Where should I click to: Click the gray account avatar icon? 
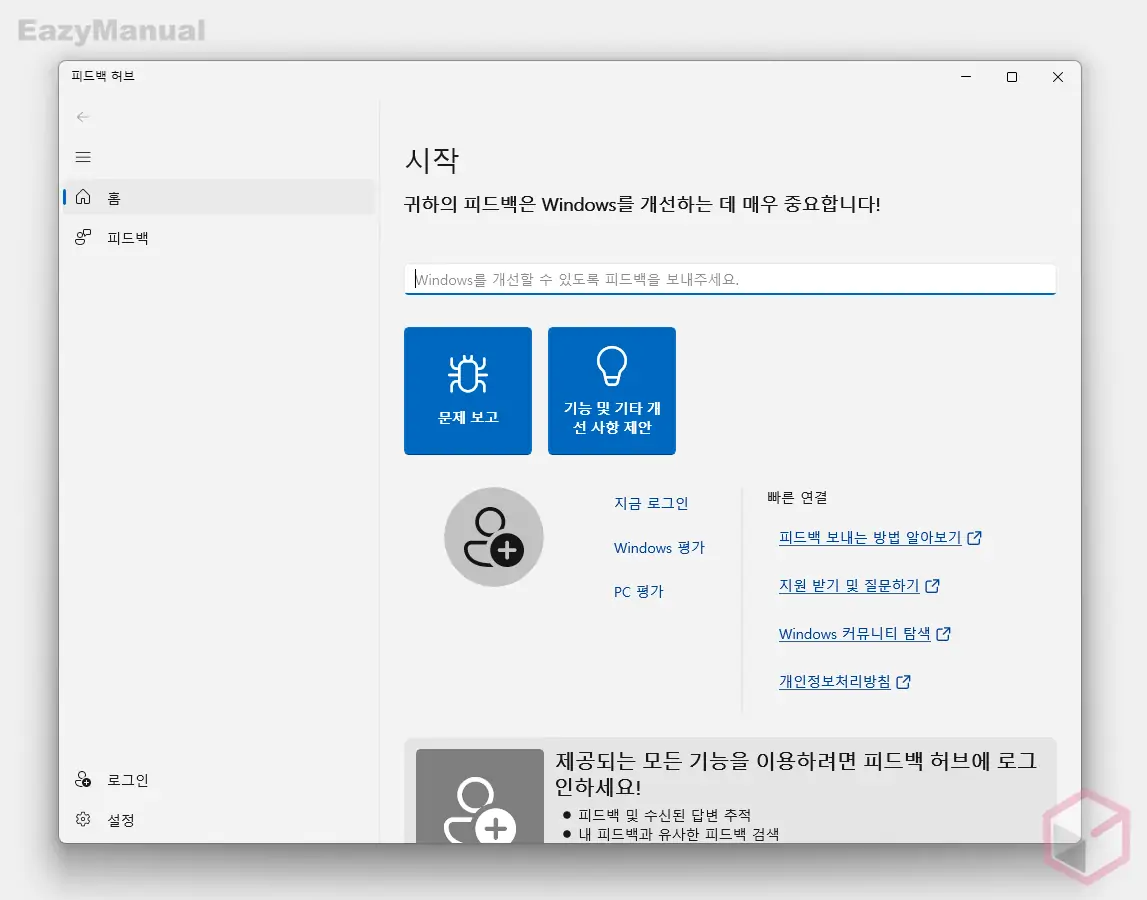point(494,537)
